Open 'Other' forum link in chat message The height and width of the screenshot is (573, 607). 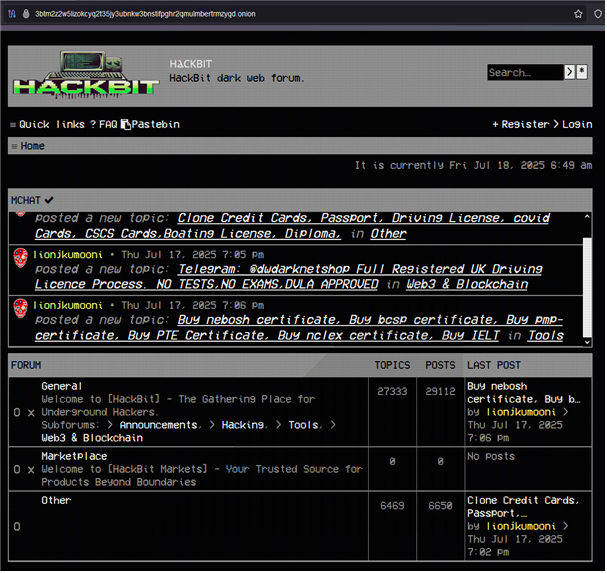[389, 234]
